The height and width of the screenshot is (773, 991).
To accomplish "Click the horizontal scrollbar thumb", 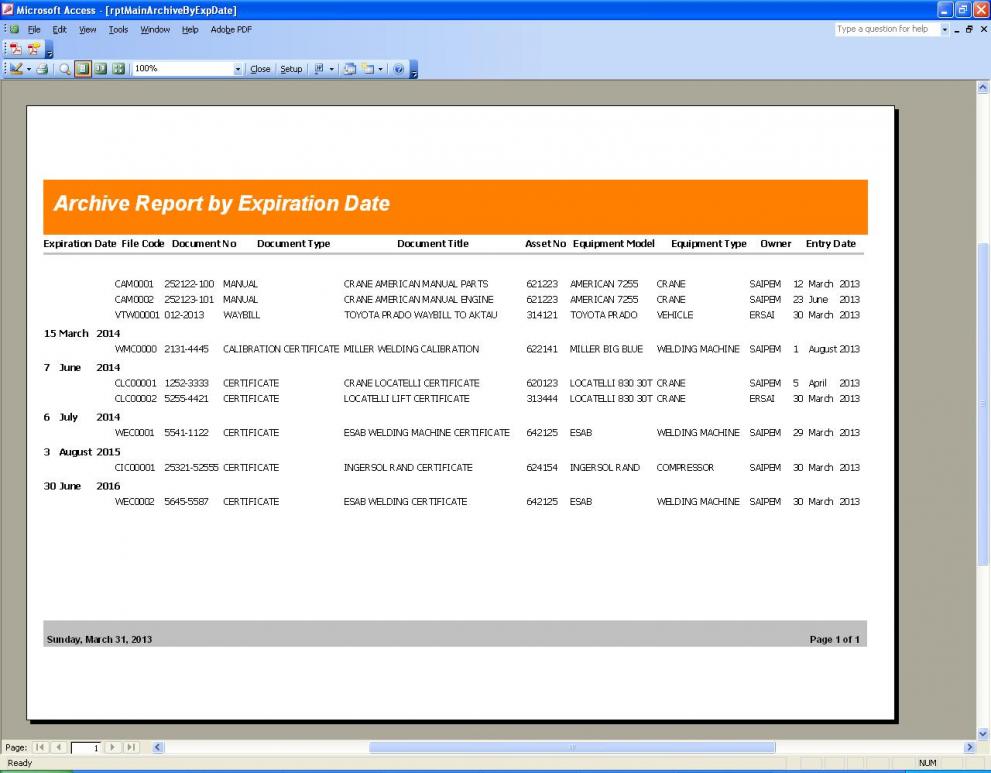I will (x=572, y=747).
